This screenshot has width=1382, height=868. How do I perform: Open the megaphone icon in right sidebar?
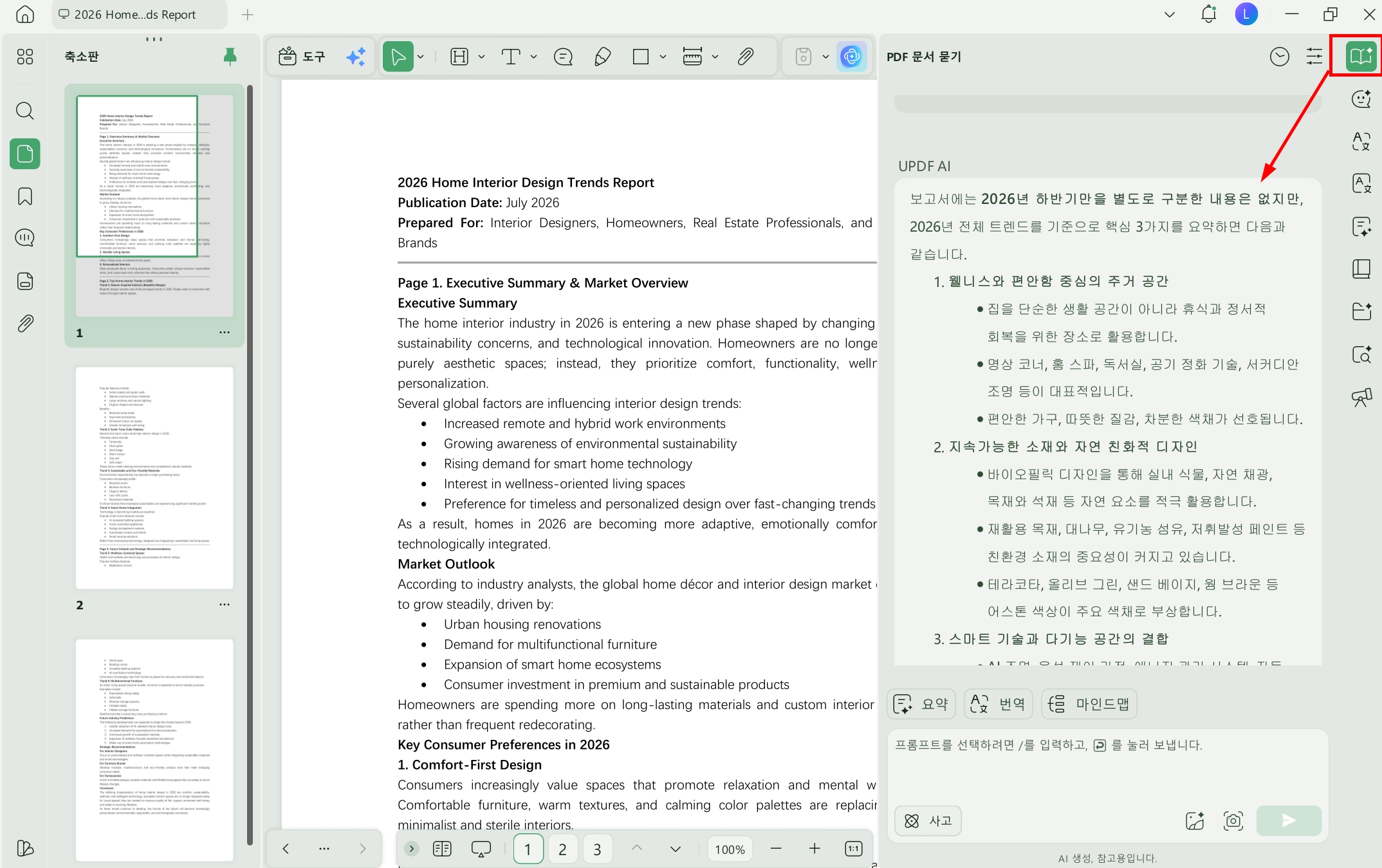pos(1361,398)
